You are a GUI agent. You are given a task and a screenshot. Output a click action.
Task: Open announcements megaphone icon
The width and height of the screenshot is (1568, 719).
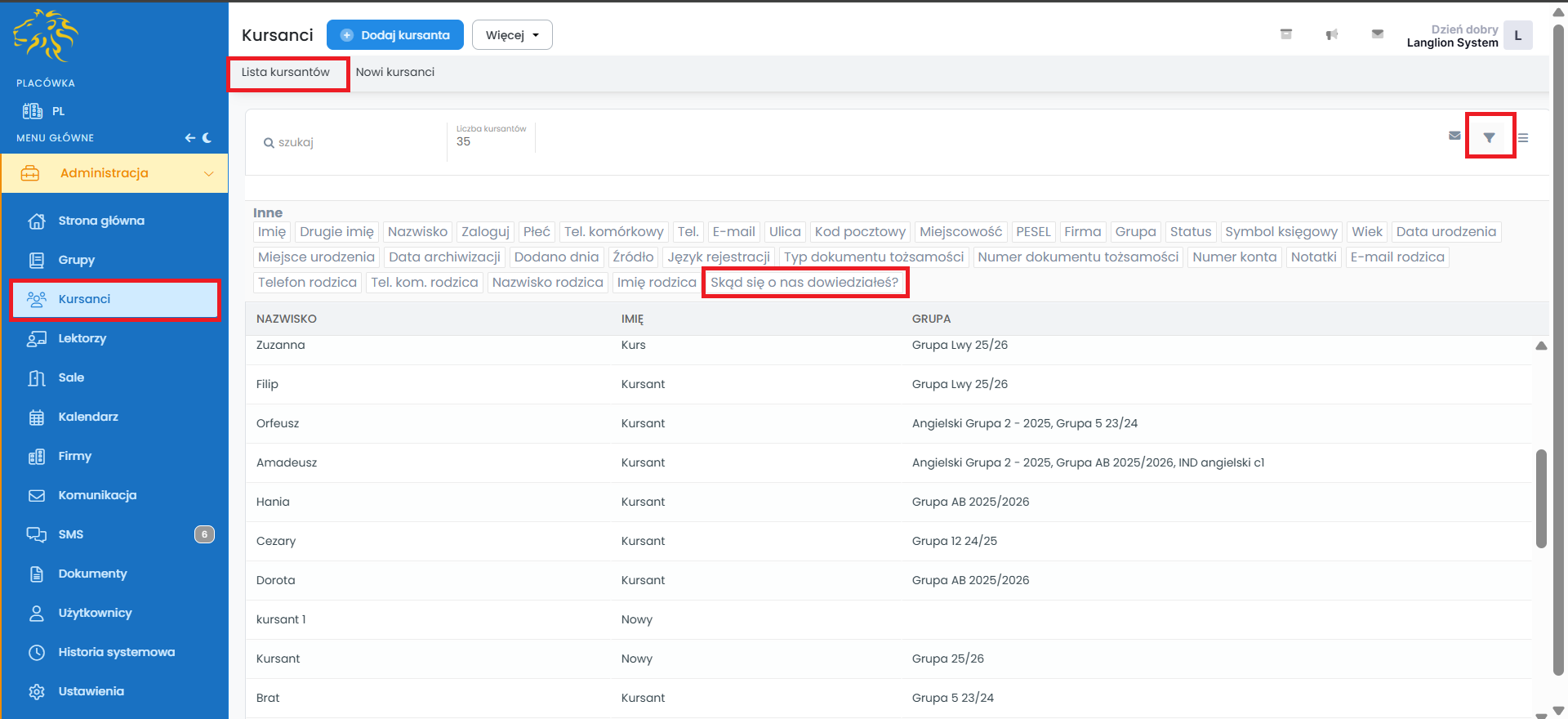point(1331,34)
